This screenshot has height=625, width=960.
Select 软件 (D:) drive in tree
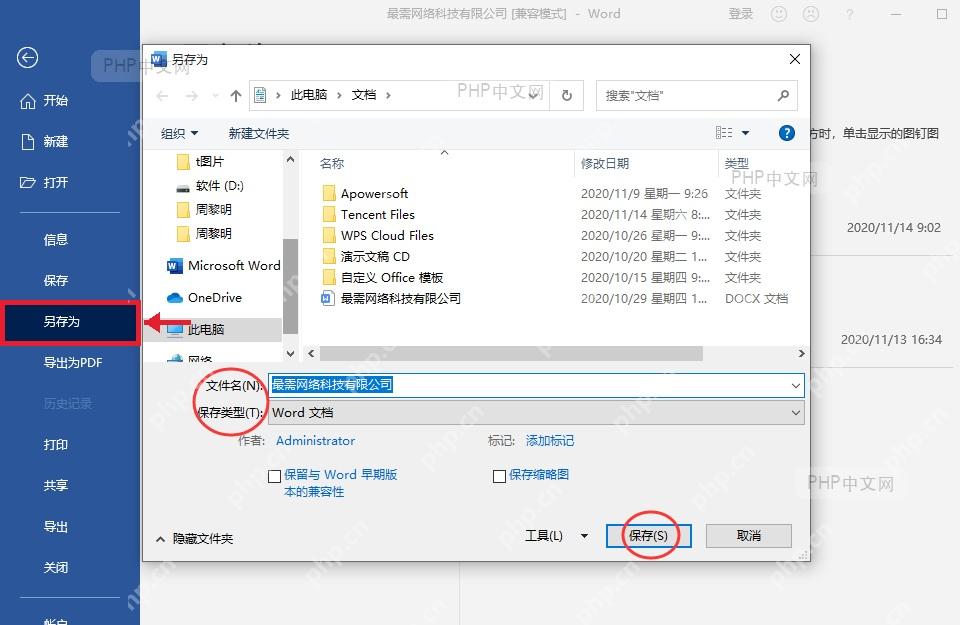(x=210, y=185)
